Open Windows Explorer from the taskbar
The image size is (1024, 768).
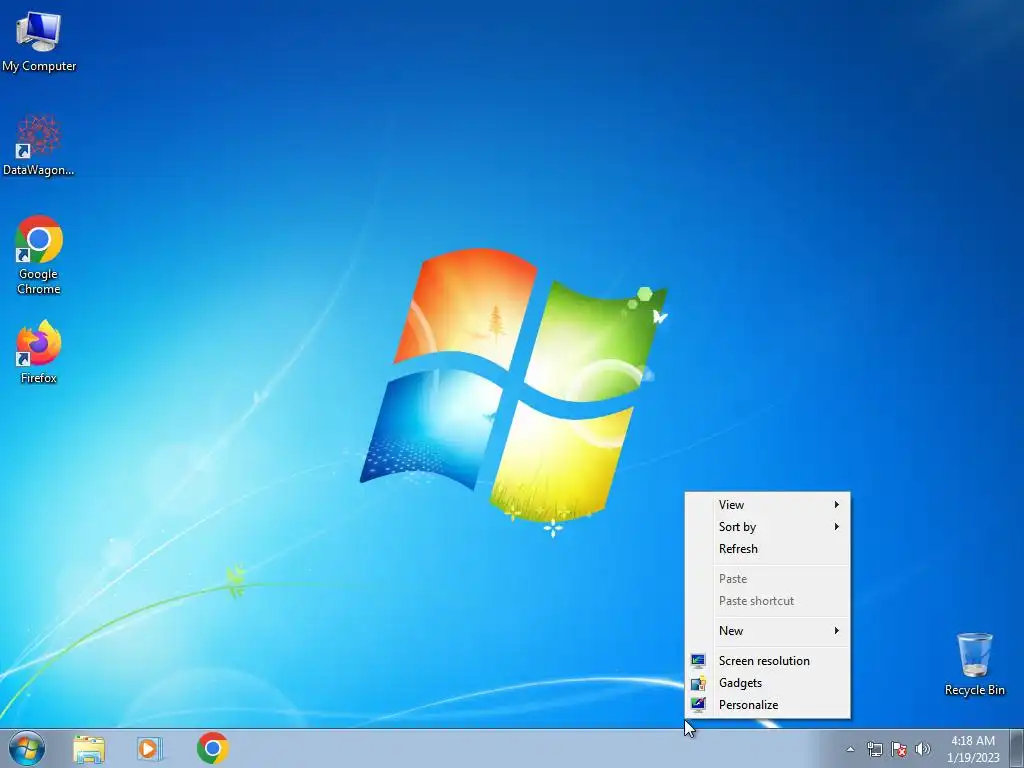pyautogui.click(x=89, y=748)
